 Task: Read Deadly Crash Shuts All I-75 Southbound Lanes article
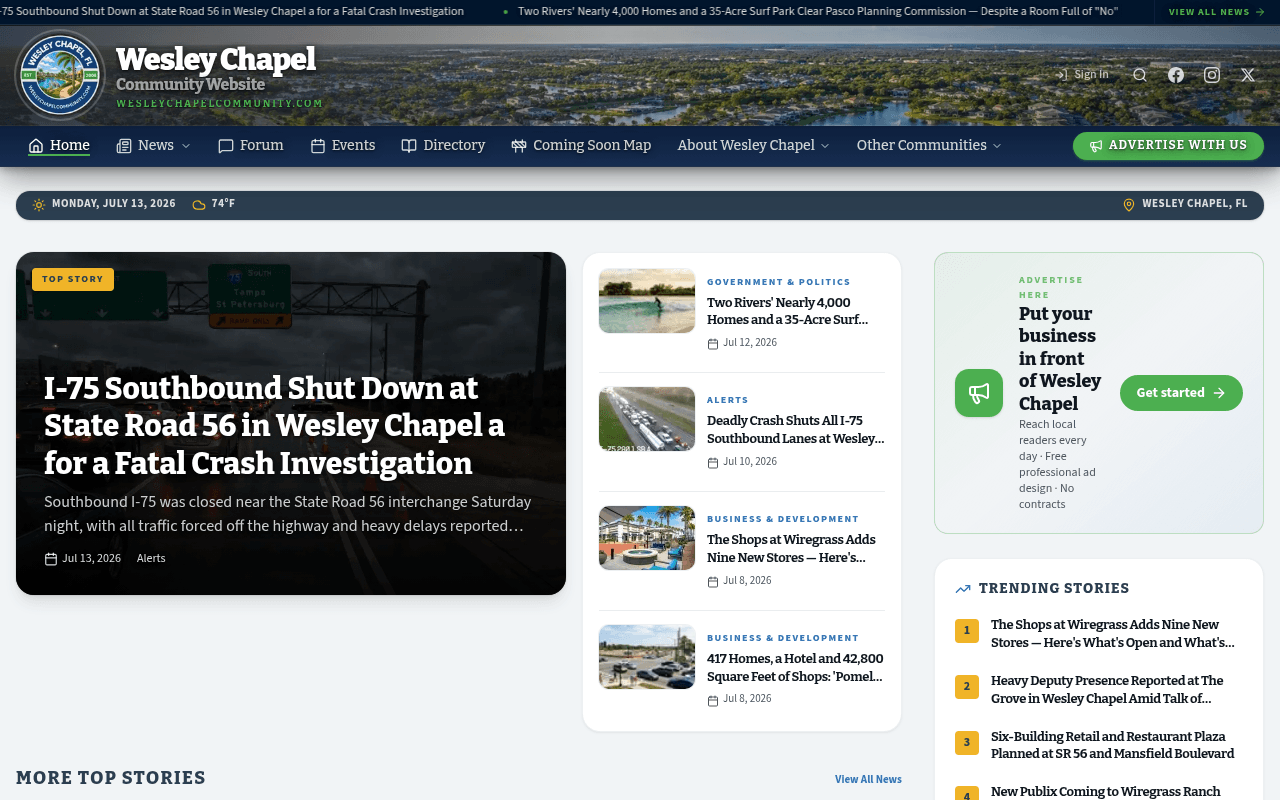795,430
